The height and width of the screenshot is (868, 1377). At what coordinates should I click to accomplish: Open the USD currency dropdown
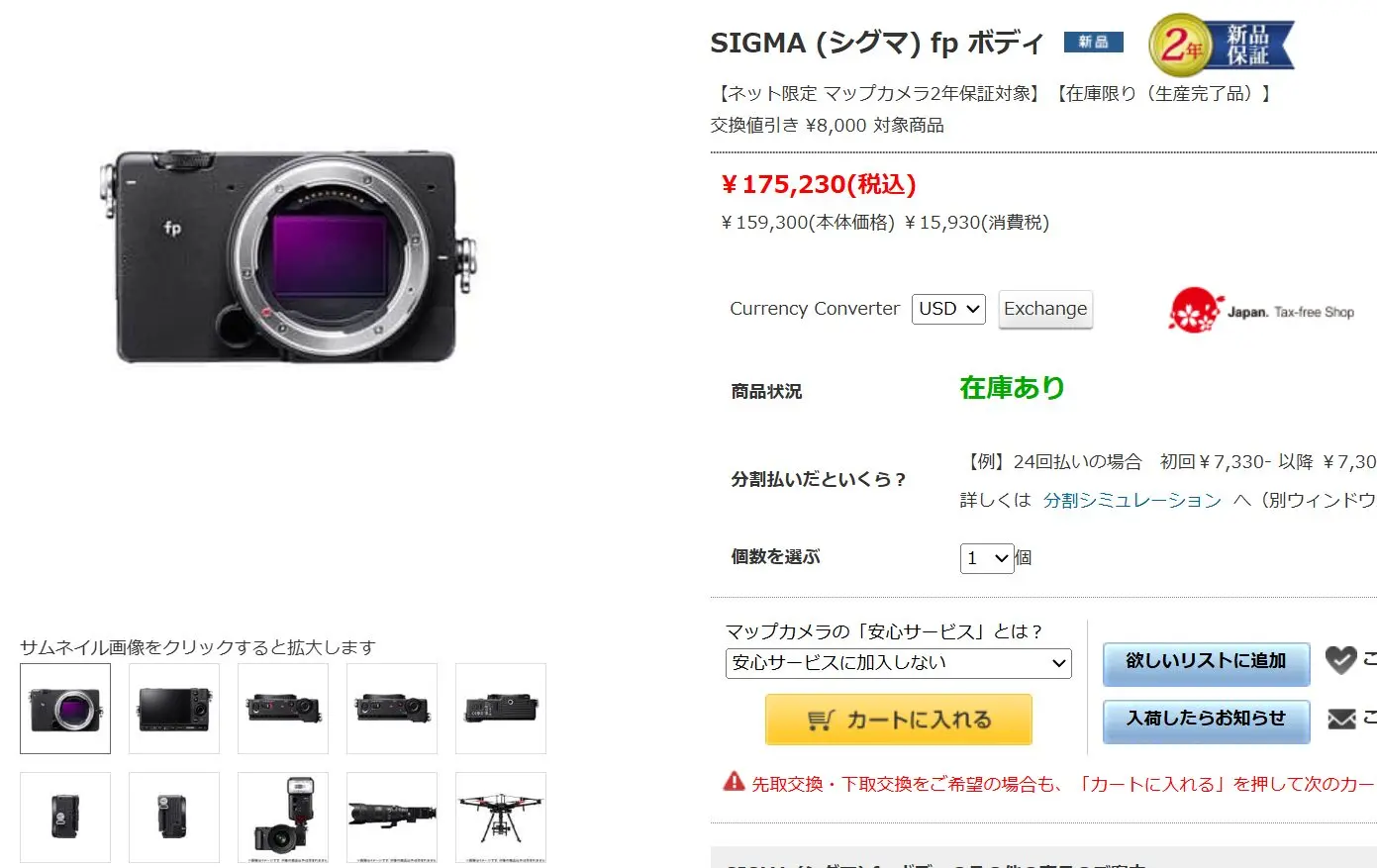[948, 309]
